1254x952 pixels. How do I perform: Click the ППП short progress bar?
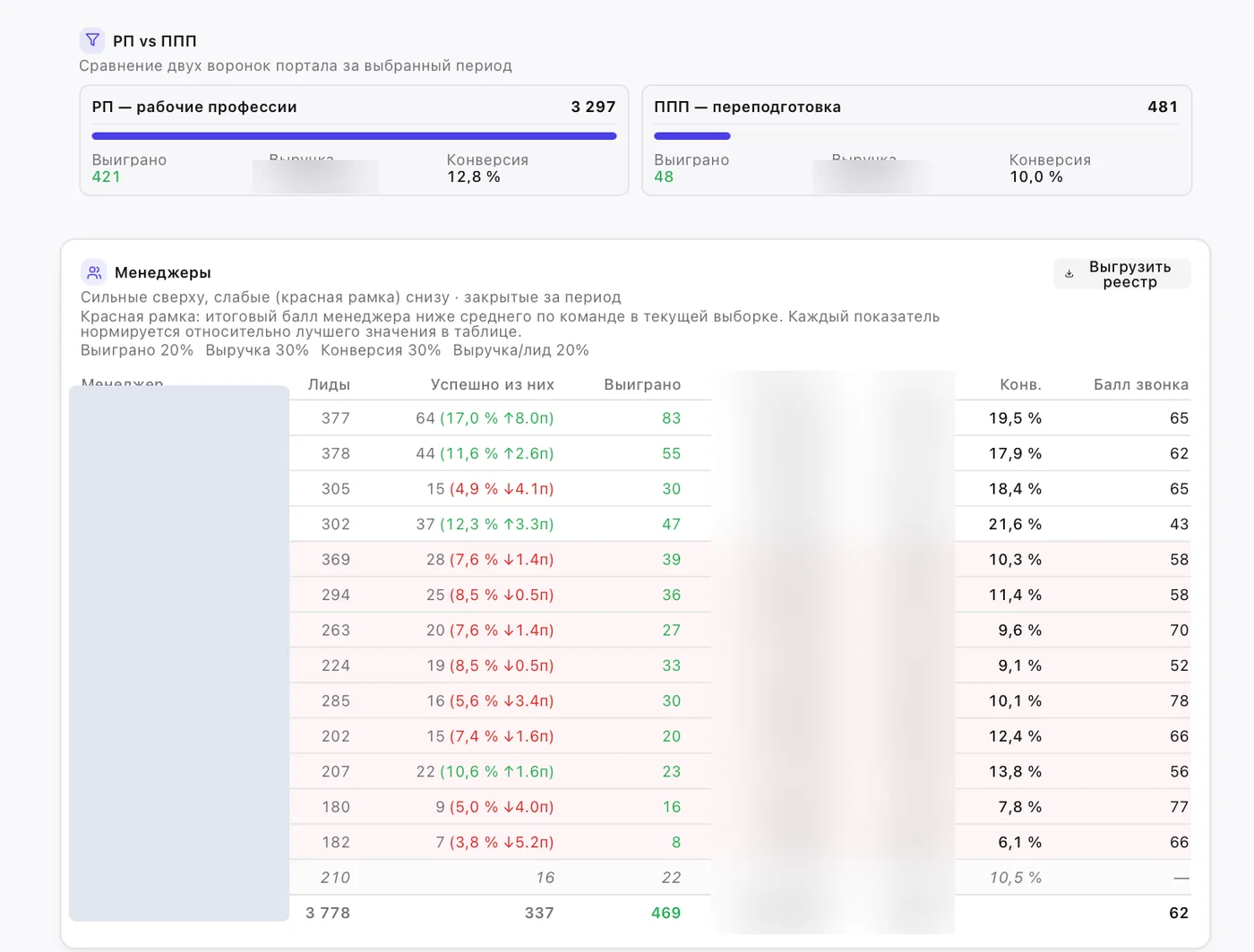point(692,136)
